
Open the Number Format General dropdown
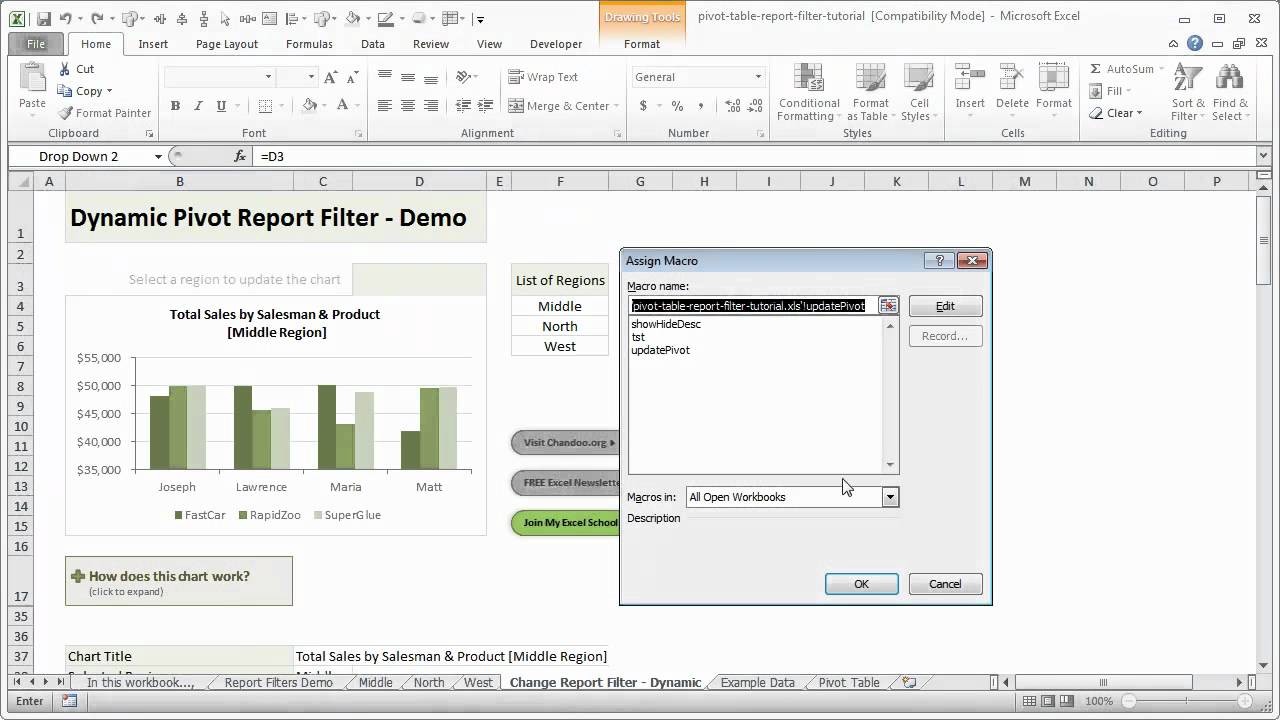(x=759, y=77)
